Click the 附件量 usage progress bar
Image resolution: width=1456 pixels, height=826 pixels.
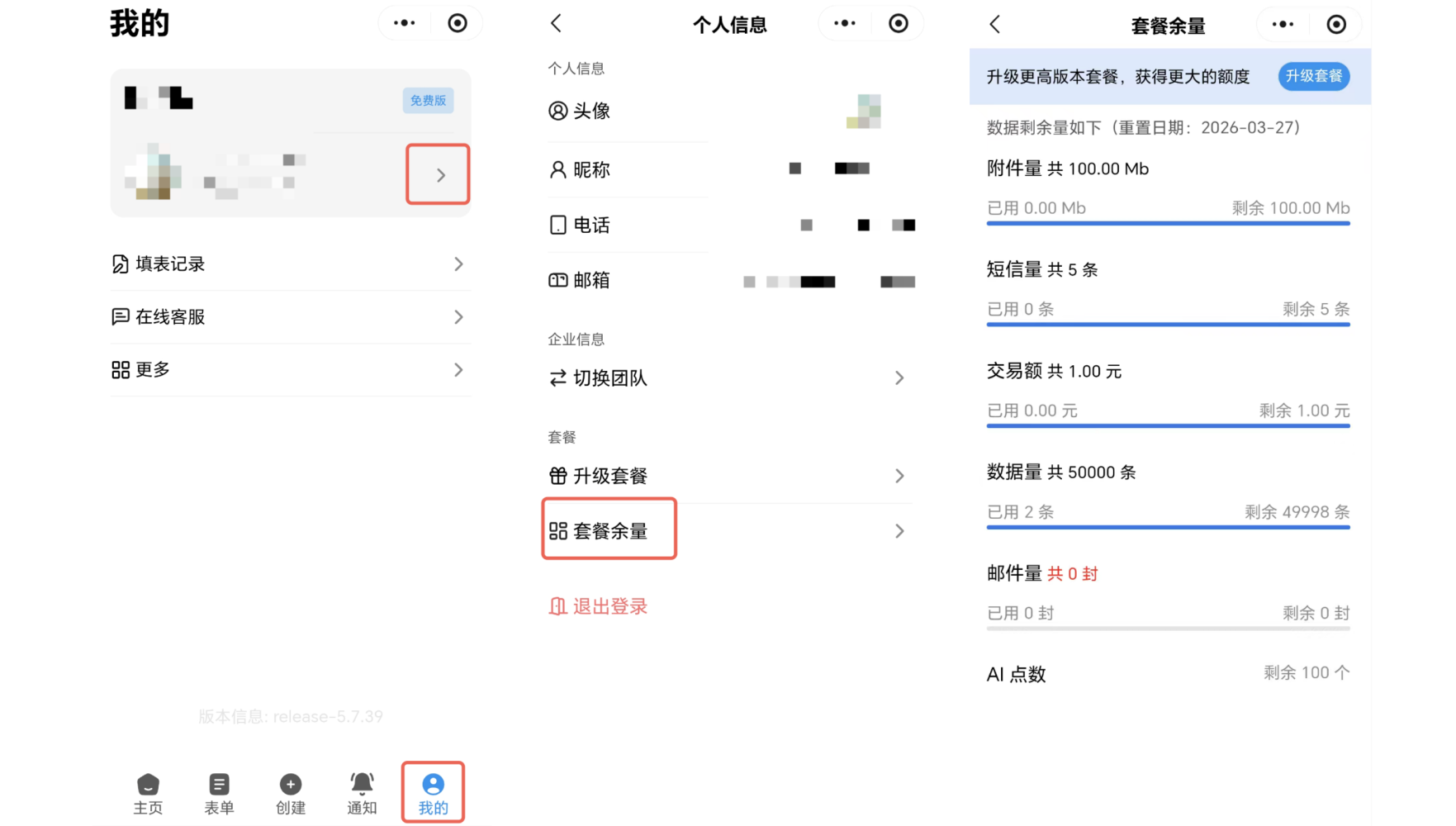(x=1168, y=223)
